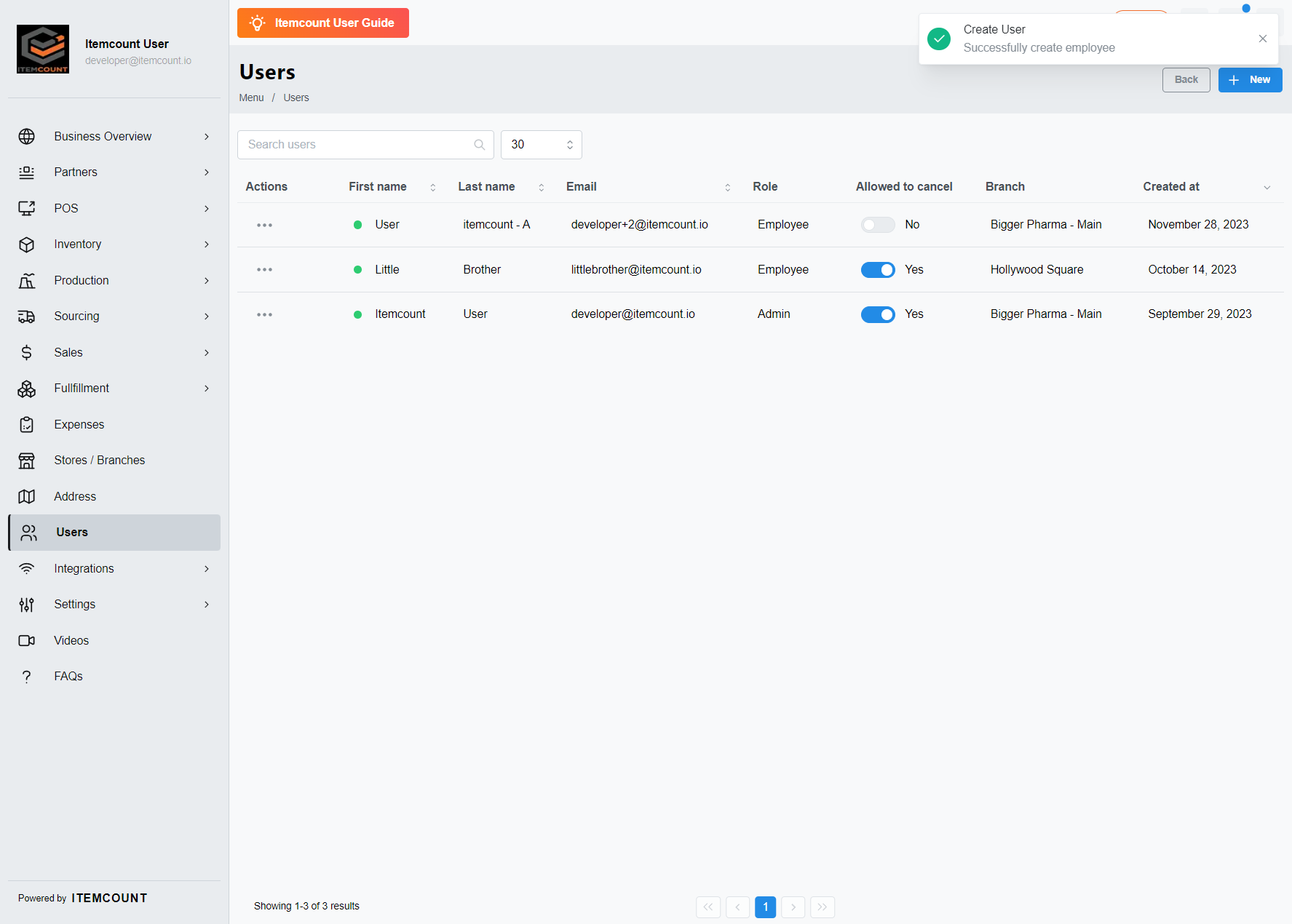Click the Sales dollar icon
1292x924 pixels.
27,353
